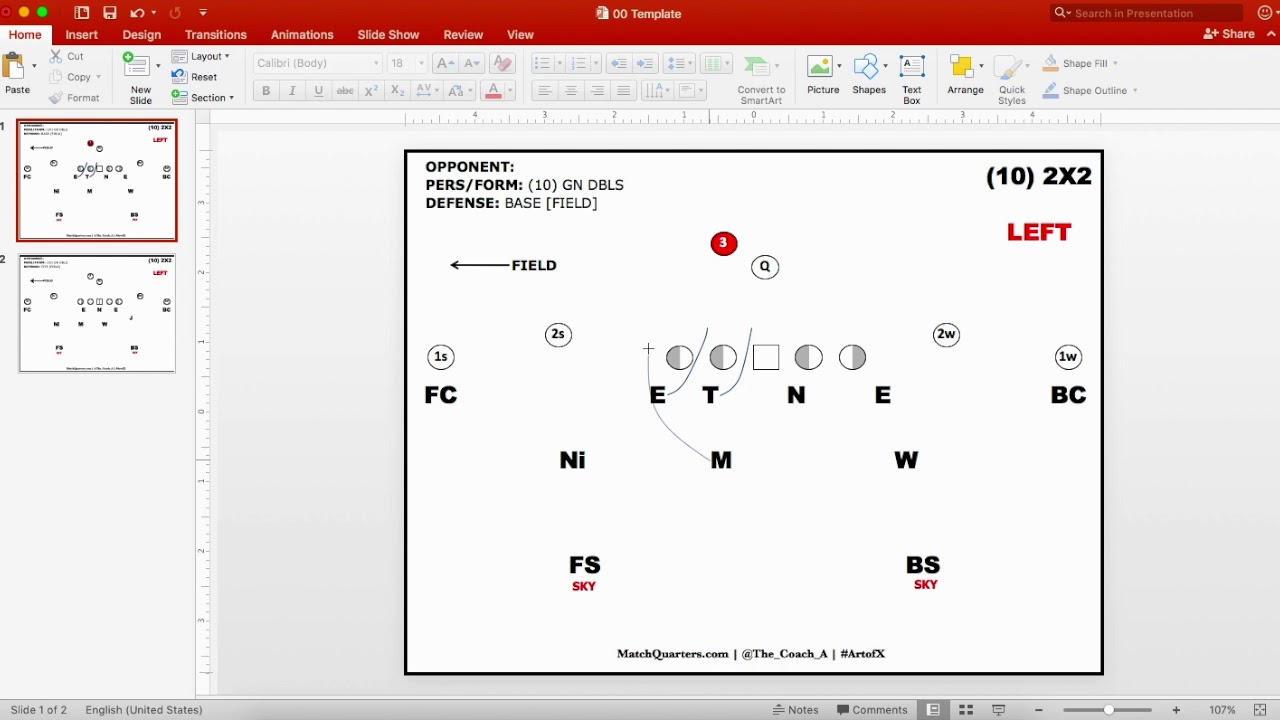Decrease the list indent level
The width and height of the screenshot is (1280, 720).
pos(619,63)
